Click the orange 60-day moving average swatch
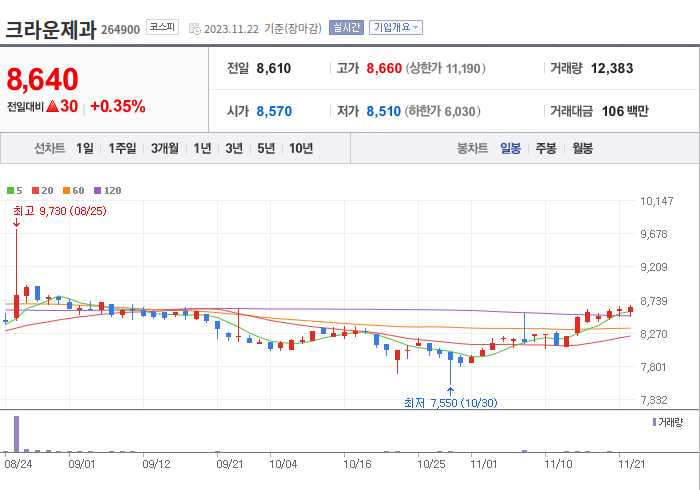Viewport: 700px width, 490px height. [x=67, y=191]
